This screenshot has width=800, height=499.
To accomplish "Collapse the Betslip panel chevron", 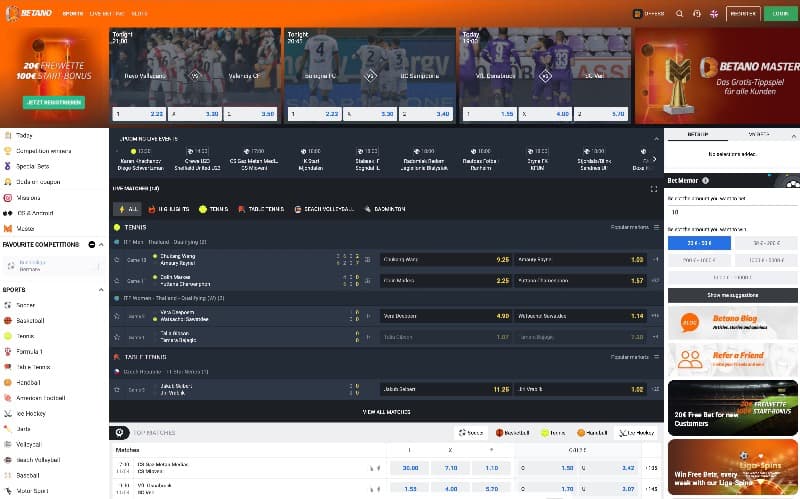I will coord(793,136).
